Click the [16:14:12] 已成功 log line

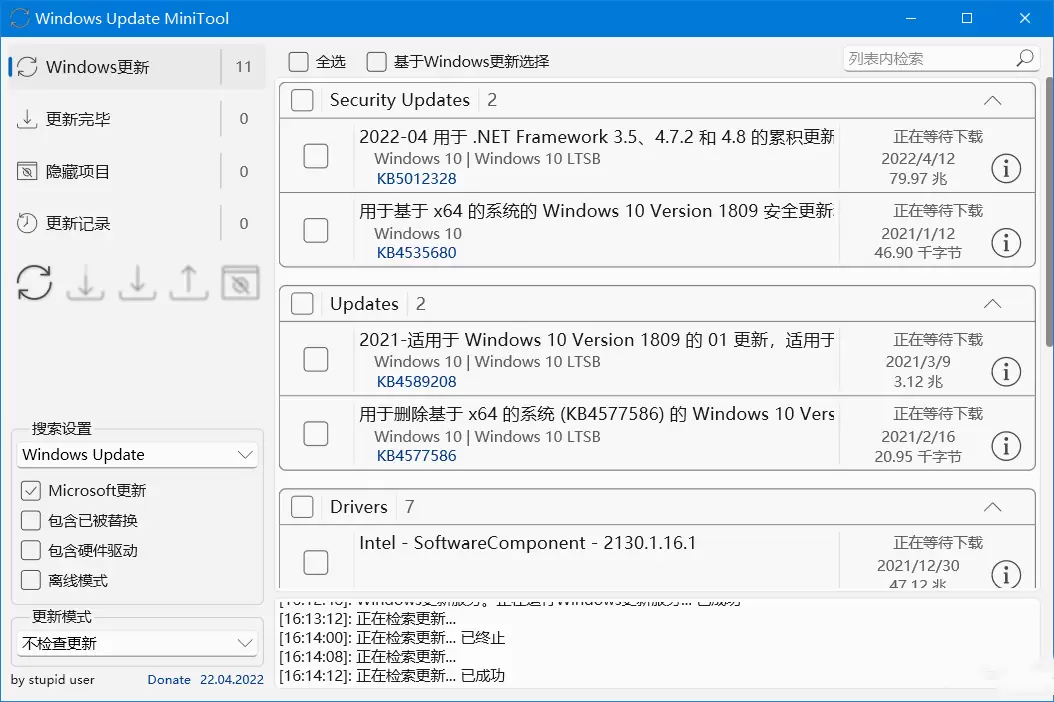tap(392, 676)
